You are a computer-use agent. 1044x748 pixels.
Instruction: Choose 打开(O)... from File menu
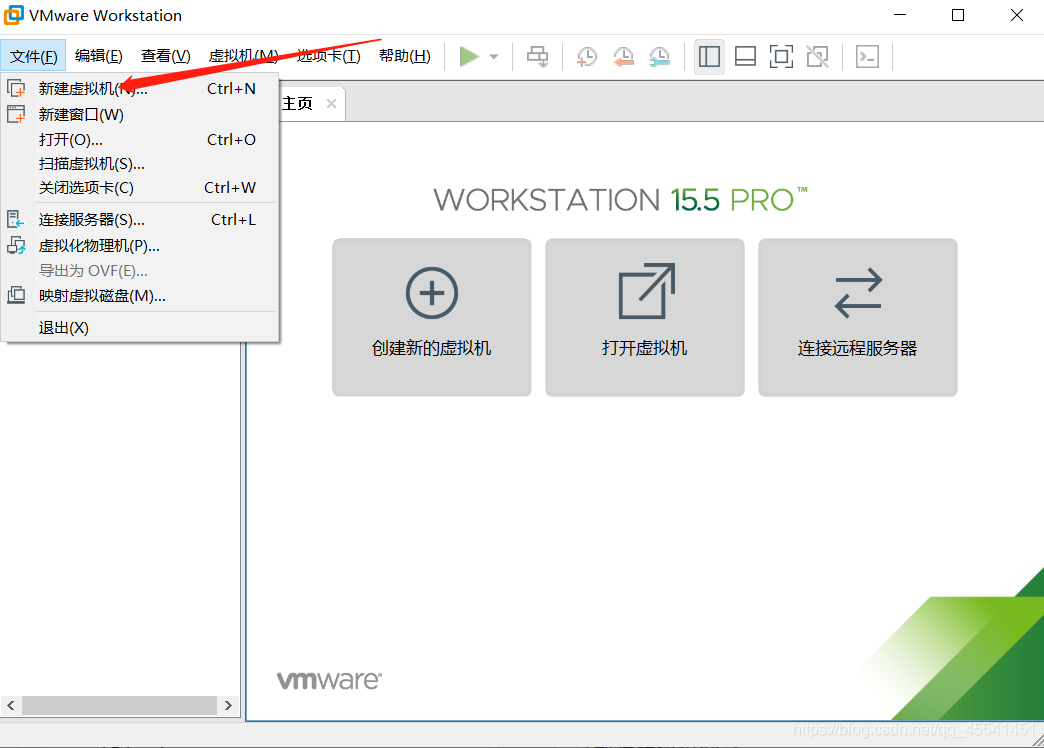pyautogui.click(x=140, y=140)
